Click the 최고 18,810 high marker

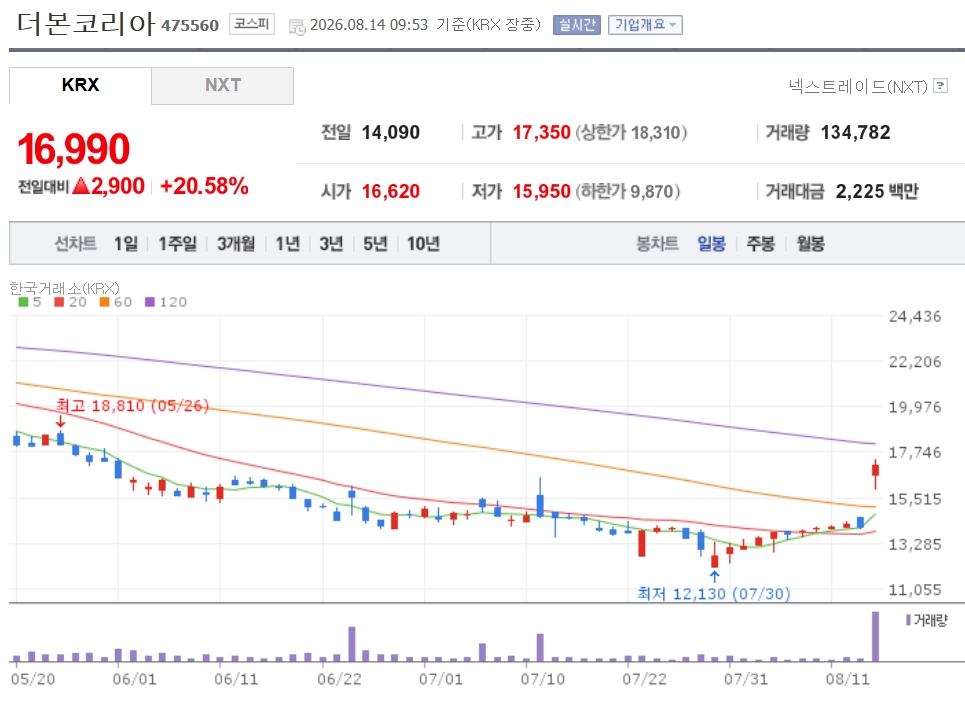point(132,406)
